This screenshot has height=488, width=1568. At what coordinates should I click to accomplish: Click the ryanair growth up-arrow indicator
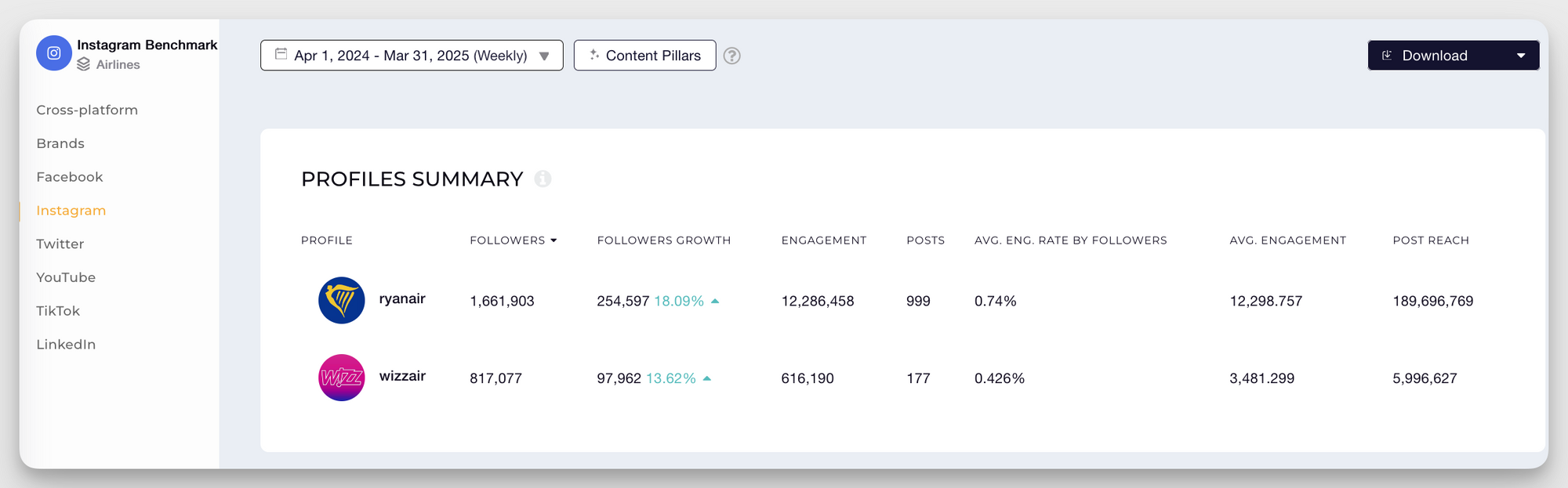[x=715, y=301]
